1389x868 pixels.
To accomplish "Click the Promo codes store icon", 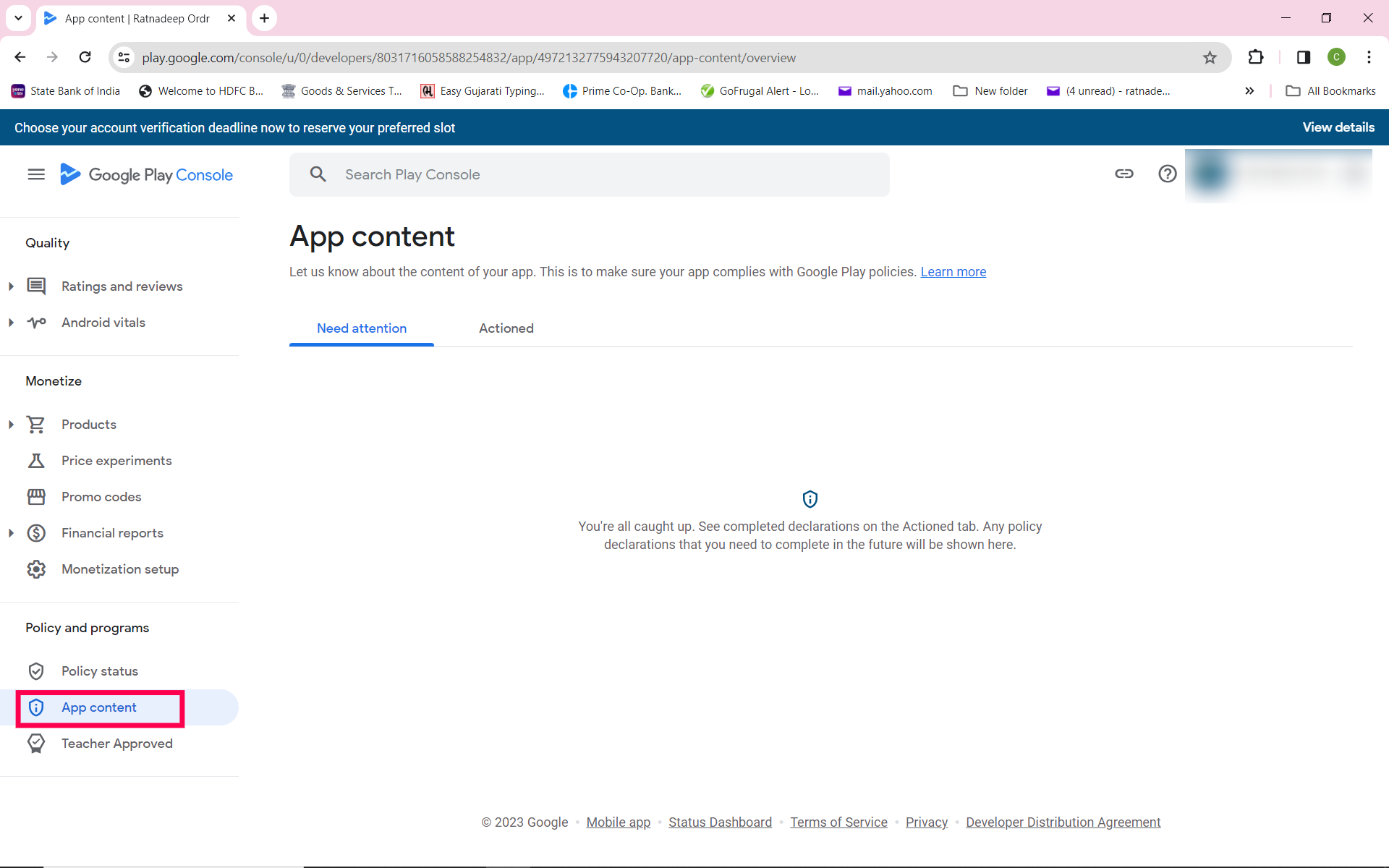I will click(x=36, y=497).
